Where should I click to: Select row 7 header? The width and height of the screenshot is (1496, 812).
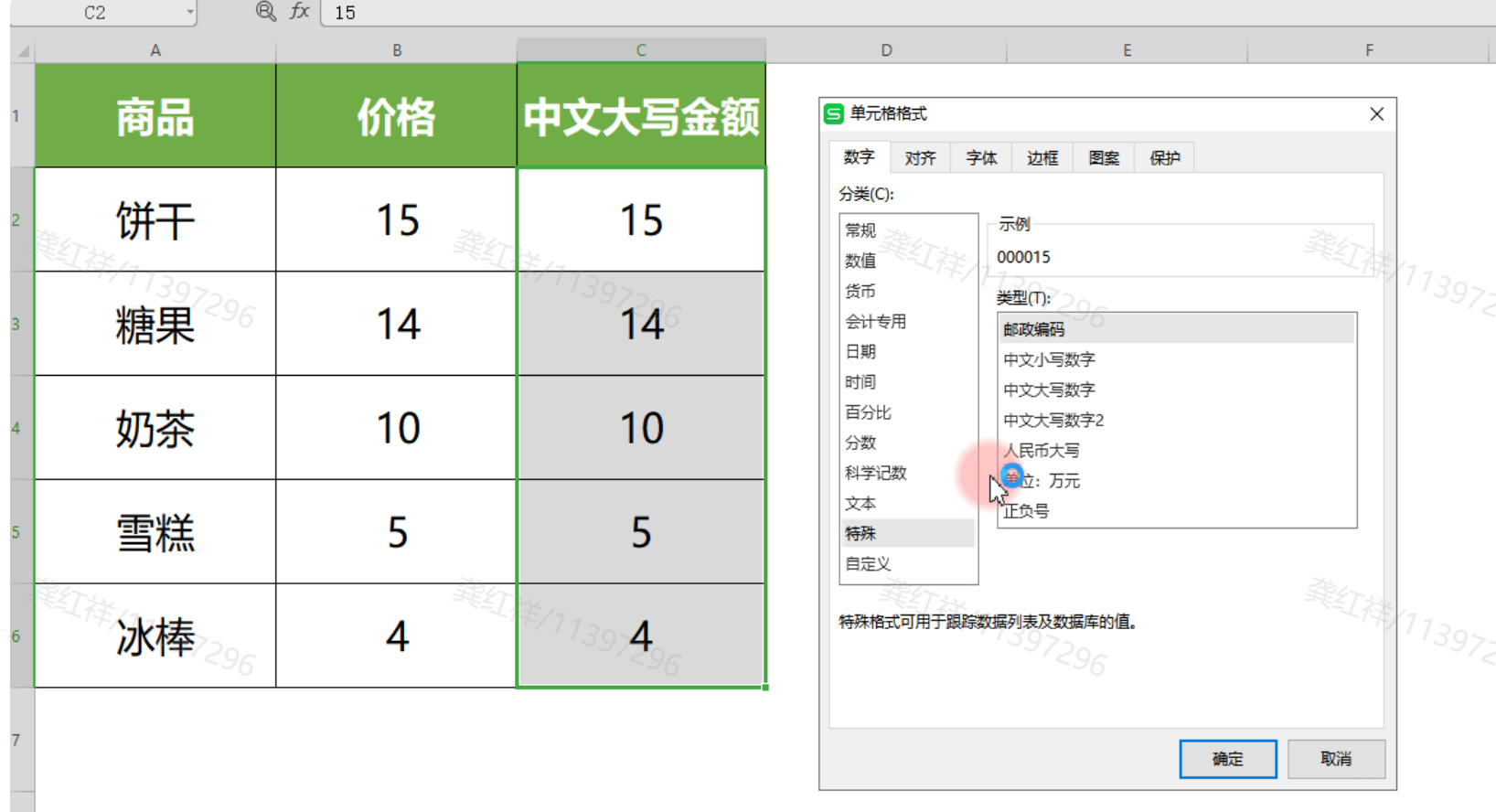coord(22,740)
